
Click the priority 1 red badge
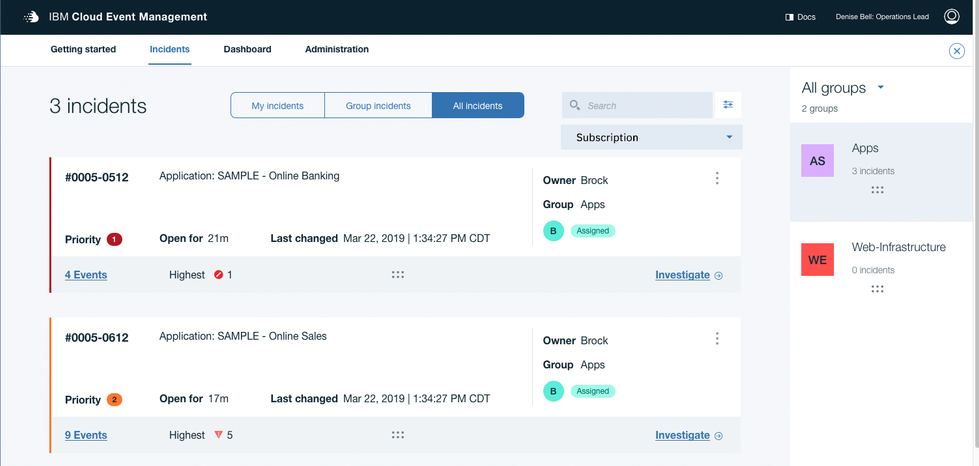[114, 239]
